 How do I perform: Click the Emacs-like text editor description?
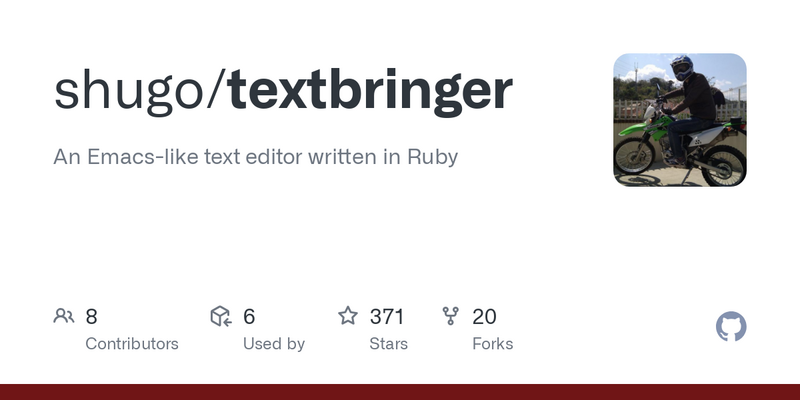tap(256, 157)
